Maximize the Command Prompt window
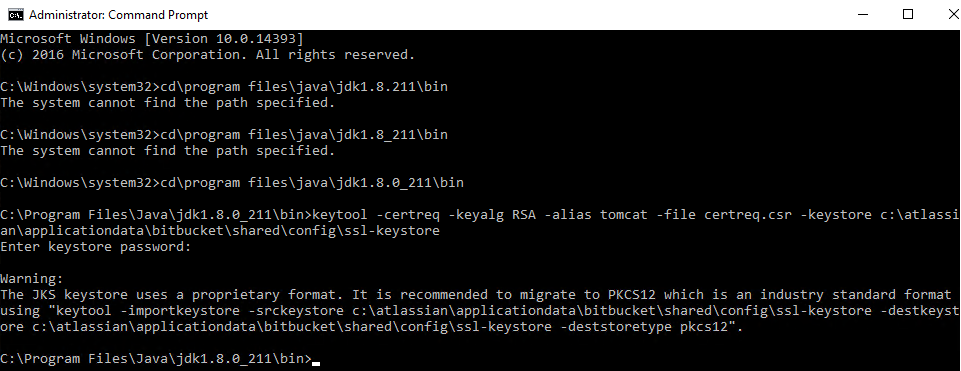Screen dimensions: 961x371 [908, 15]
